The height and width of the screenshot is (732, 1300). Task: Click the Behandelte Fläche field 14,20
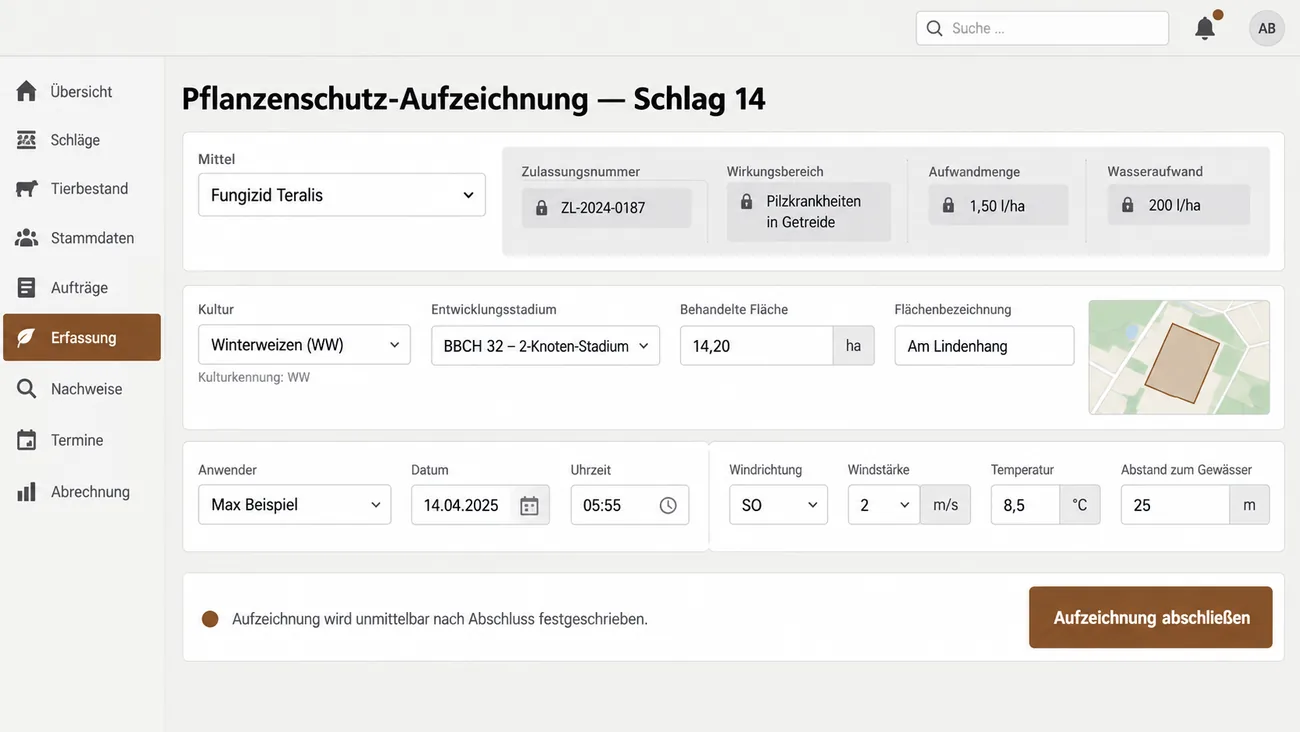pos(756,346)
